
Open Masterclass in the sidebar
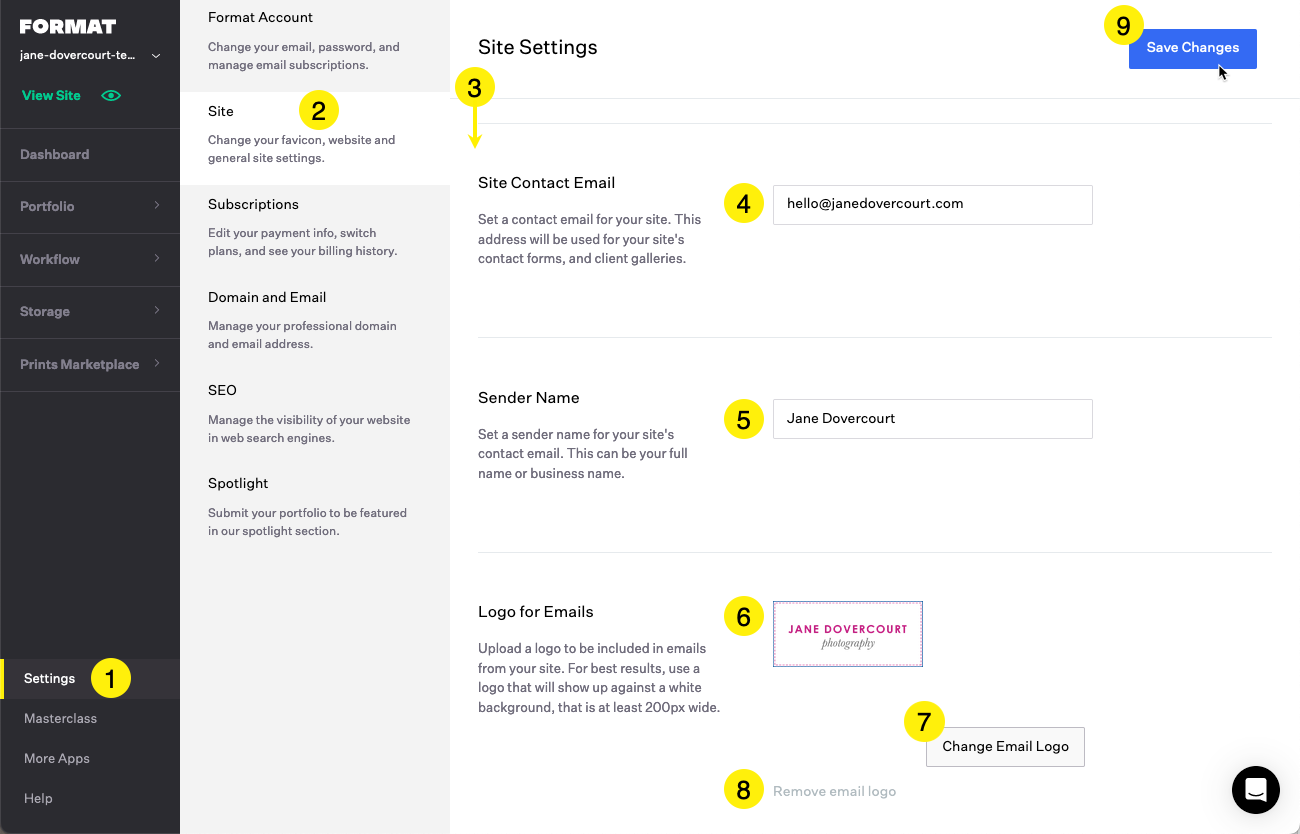point(60,718)
